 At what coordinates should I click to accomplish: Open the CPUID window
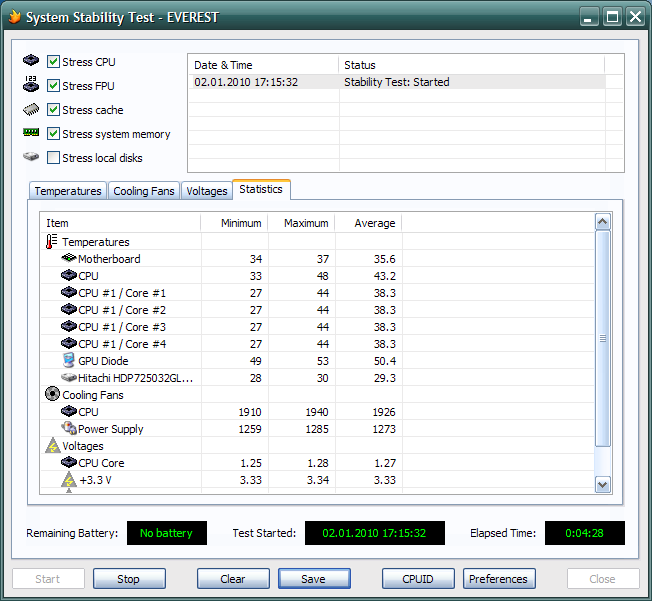tap(418, 579)
